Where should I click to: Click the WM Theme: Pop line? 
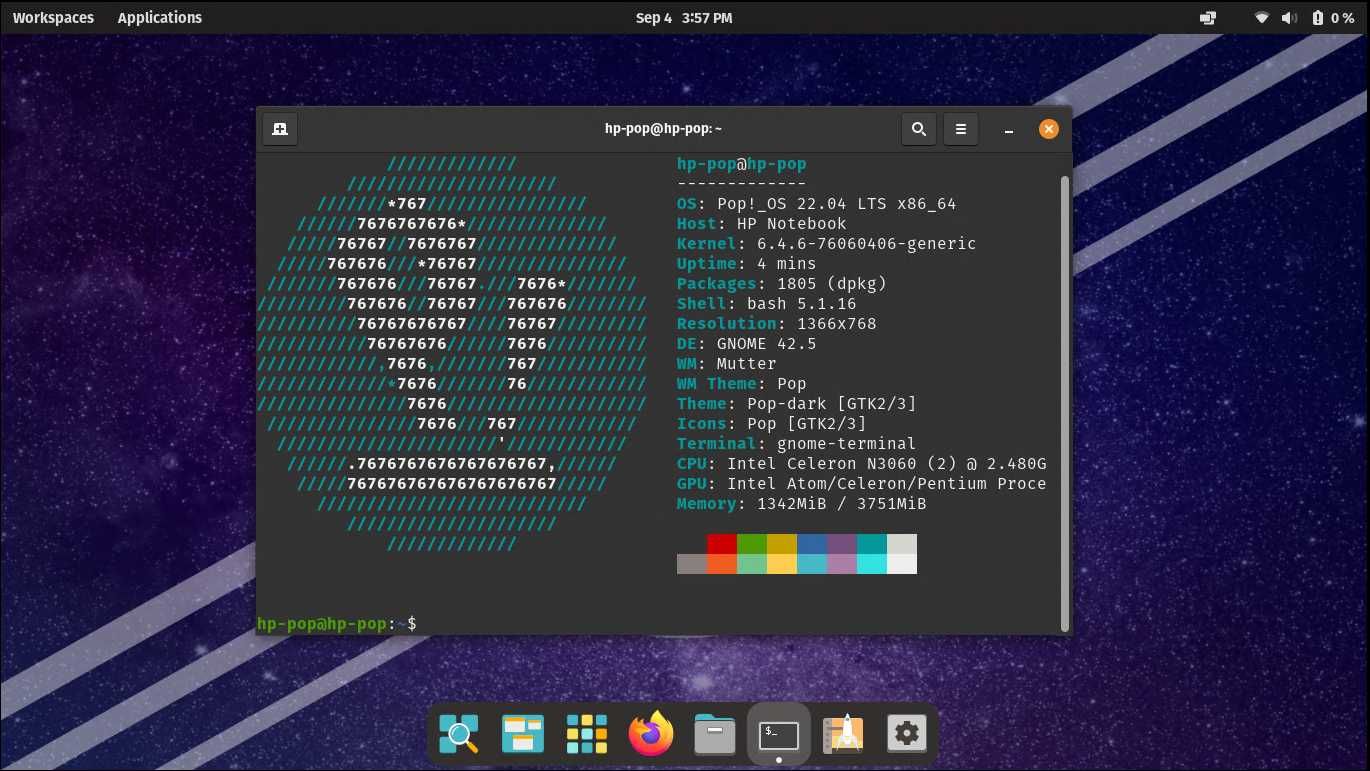[742, 384]
